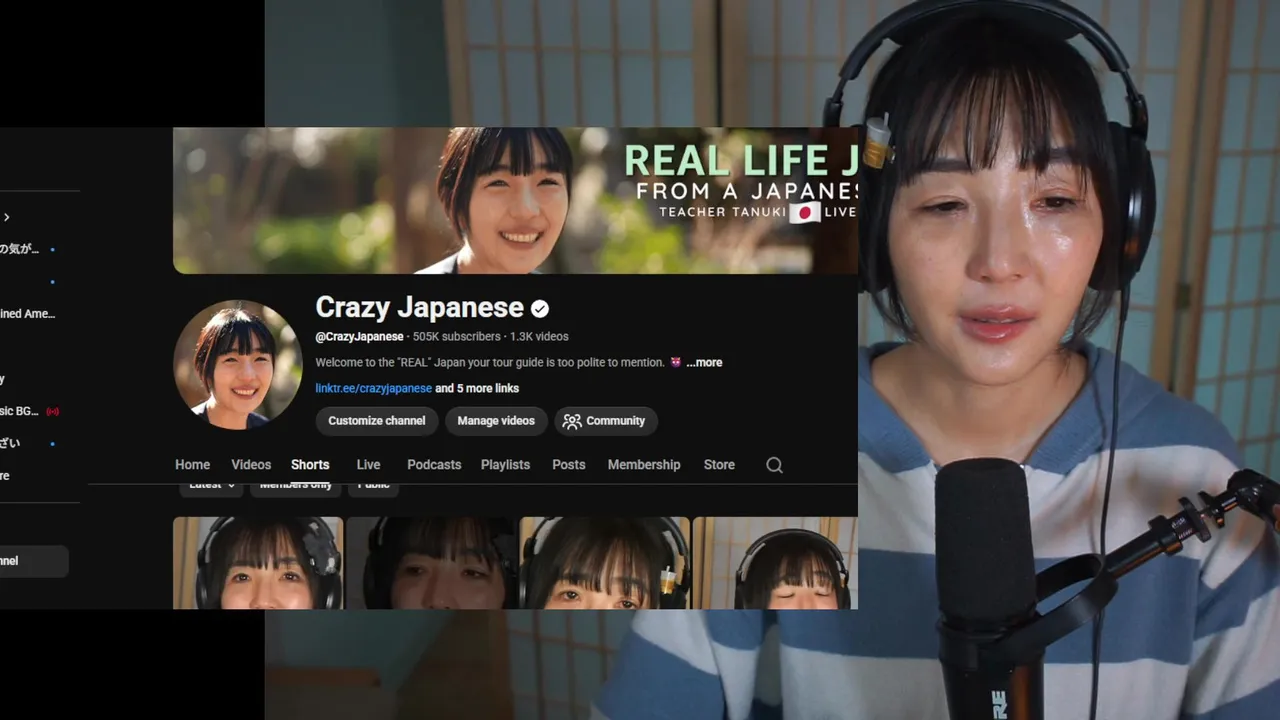Open the Latest sort dropdown chip

211,487
